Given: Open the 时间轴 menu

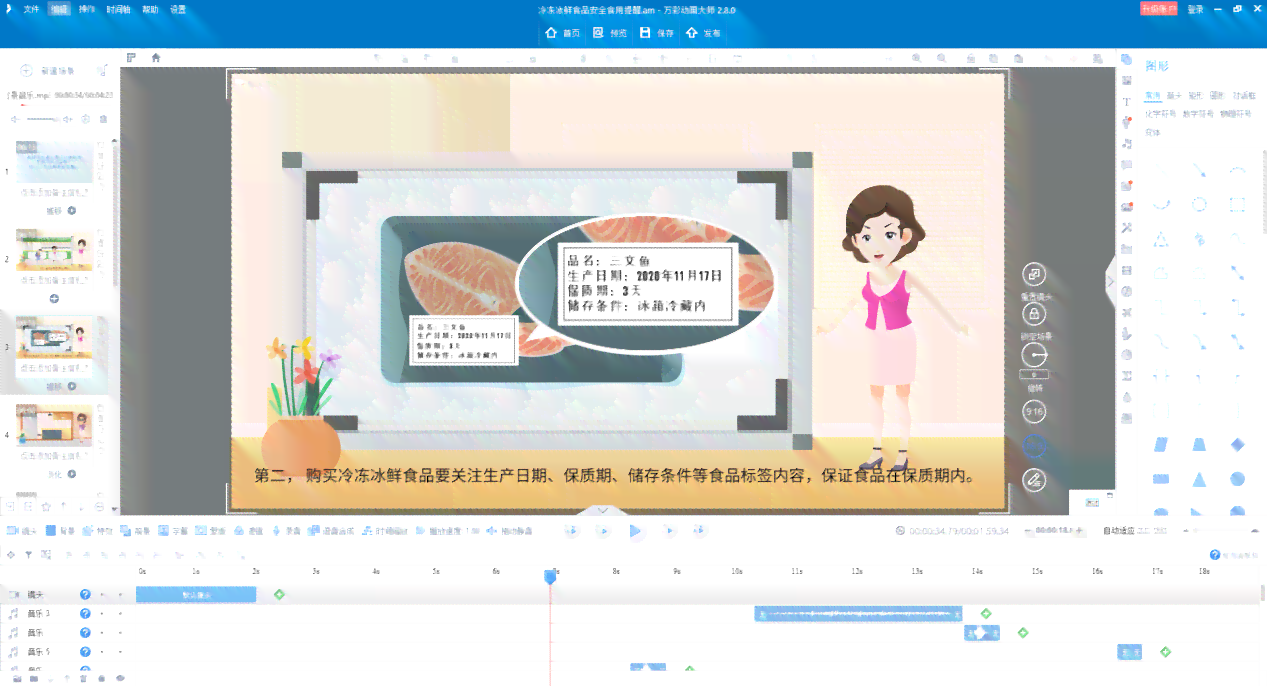Looking at the screenshot, I should (x=118, y=9).
